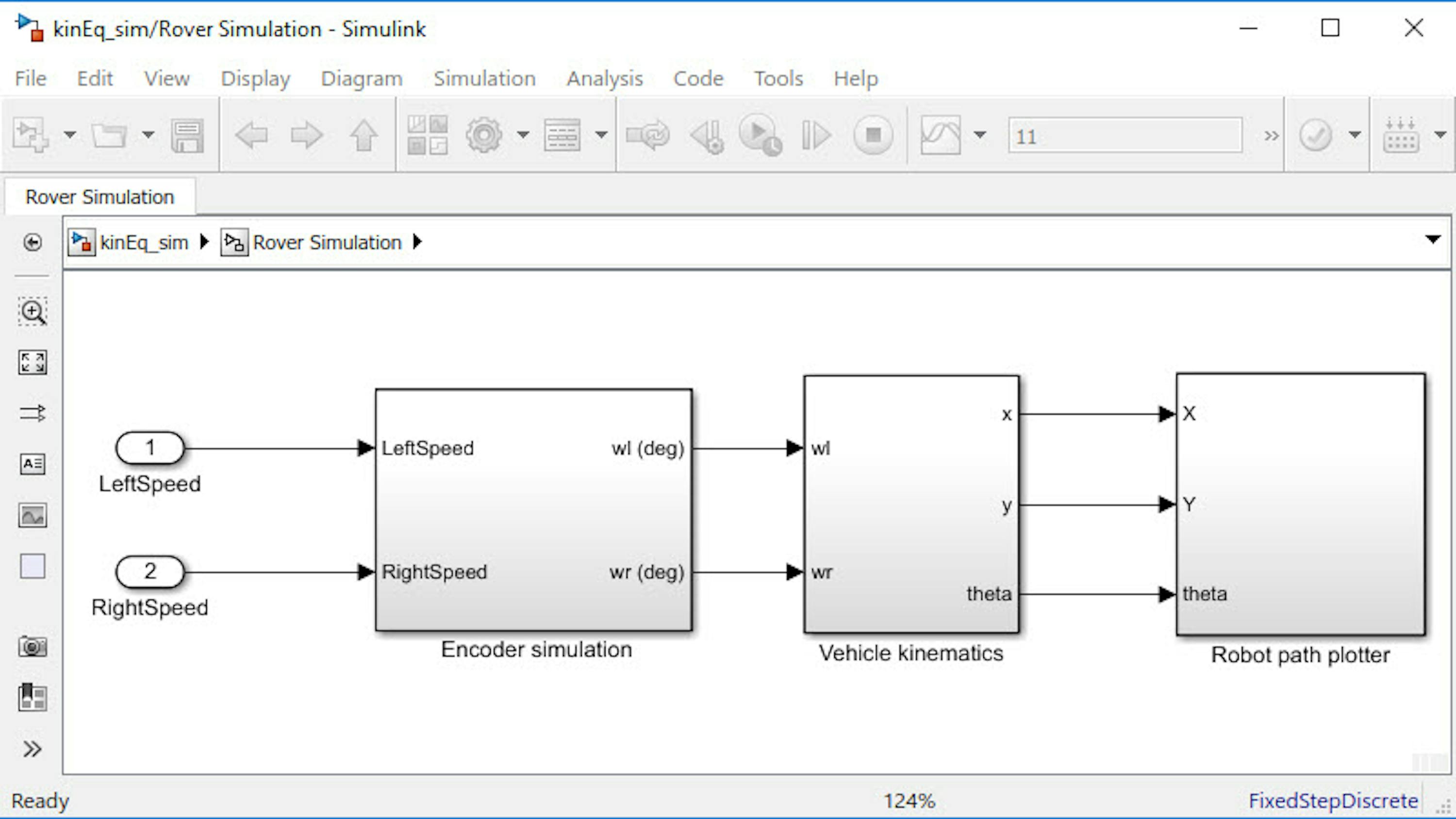Open the Data Inspector dropdown arrow
1456x819 pixels.
979,134
